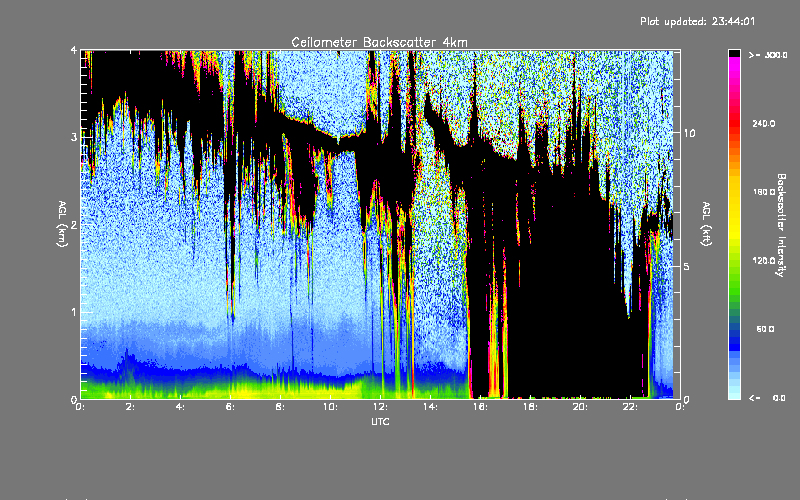The width and height of the screenshot is (800, 500).
Task: Select the 'UTC' x-axis label
Action: pyautogui.click(x=380, y=421)
